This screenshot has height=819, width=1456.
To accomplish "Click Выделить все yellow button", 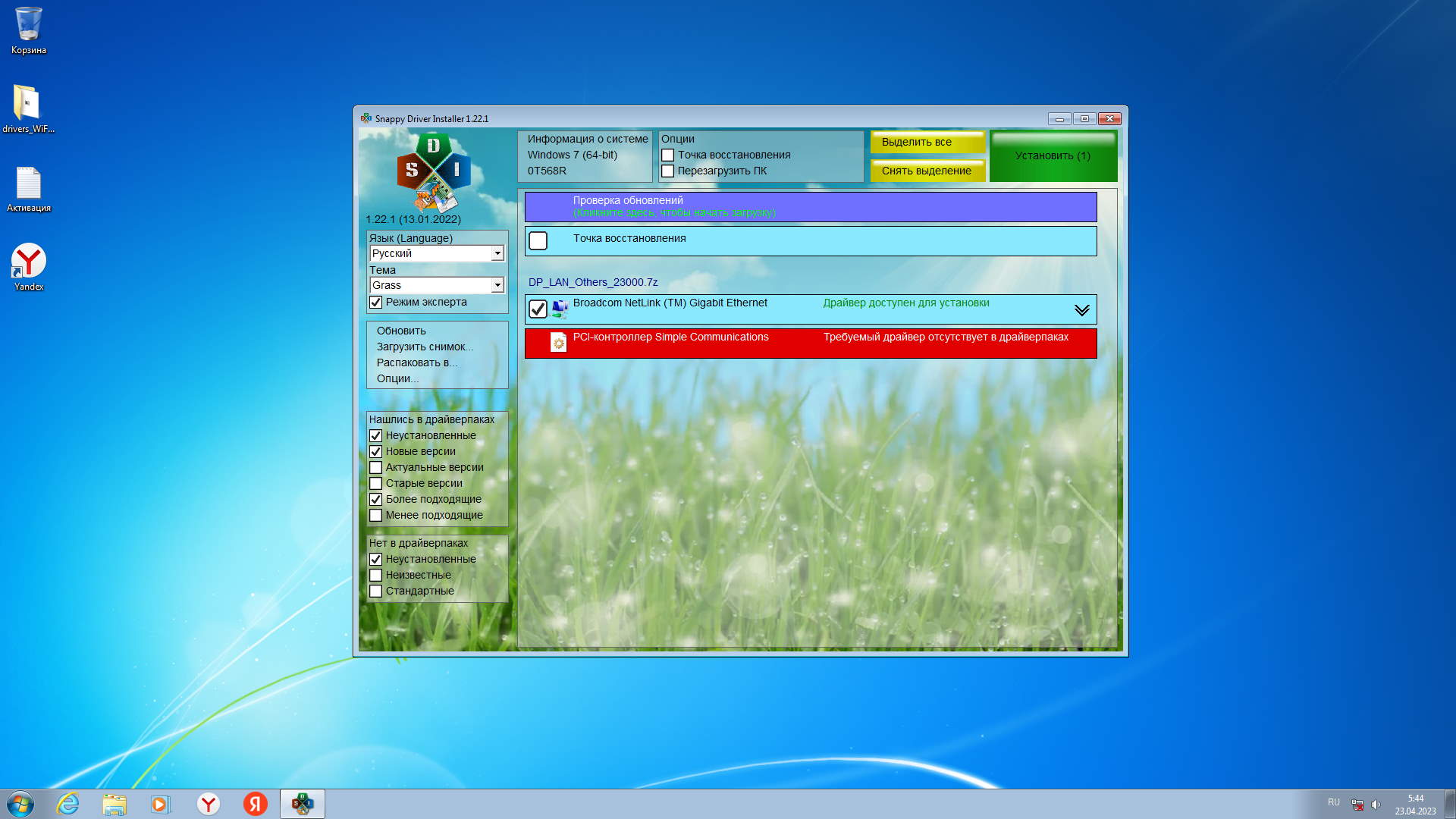I will [927, 142].
